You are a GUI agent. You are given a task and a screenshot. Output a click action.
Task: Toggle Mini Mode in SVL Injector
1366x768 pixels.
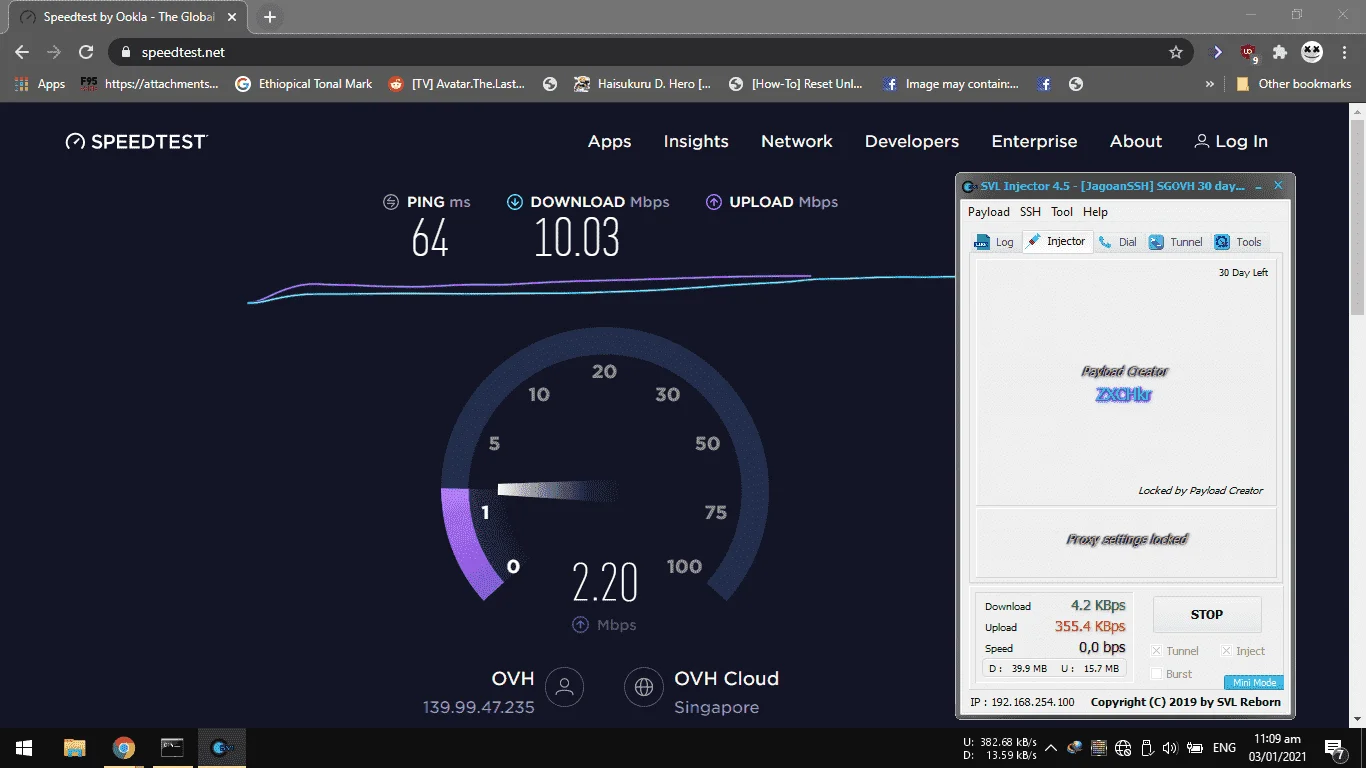(x=1254, y=682)
